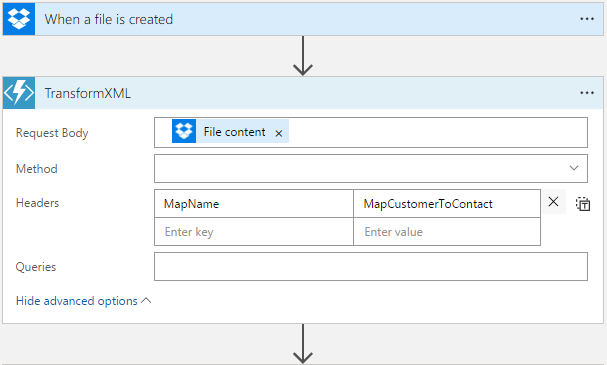Remove the File content token with its x
This screenshot has height=365, width=607.
[279, 134]
